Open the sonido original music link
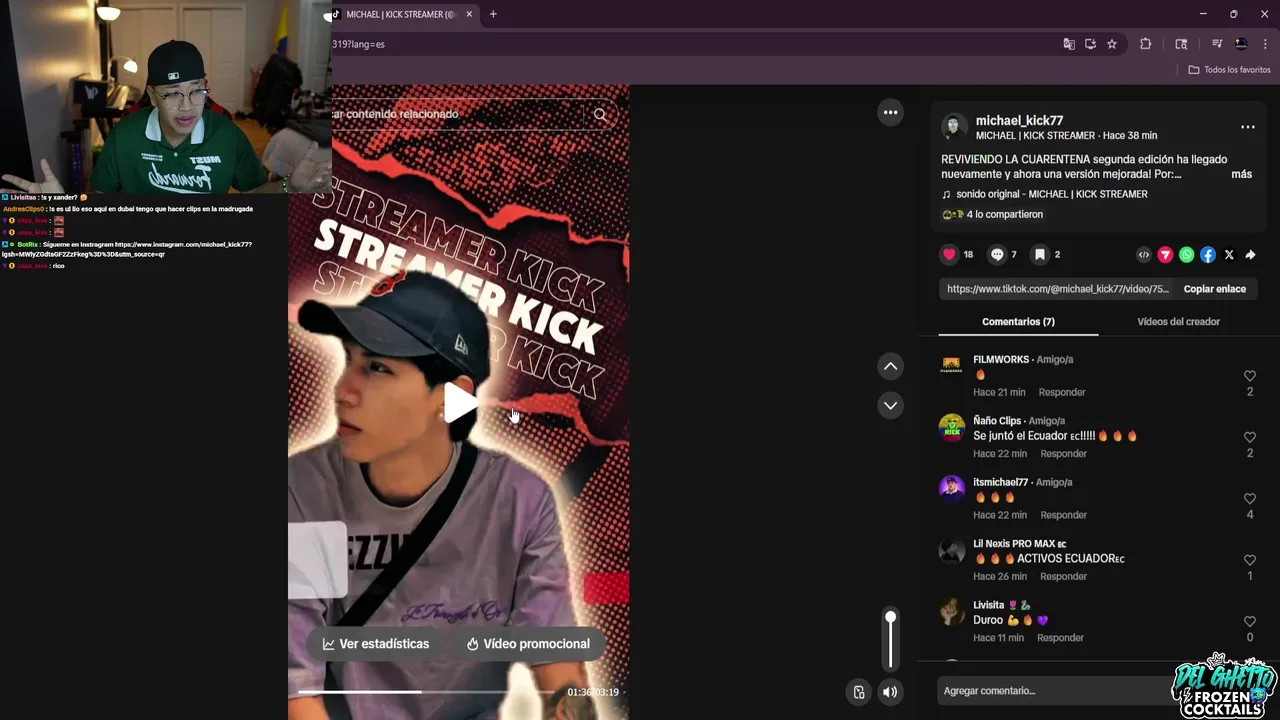The image size is (1280, 720). click(x=1051, y=194)
